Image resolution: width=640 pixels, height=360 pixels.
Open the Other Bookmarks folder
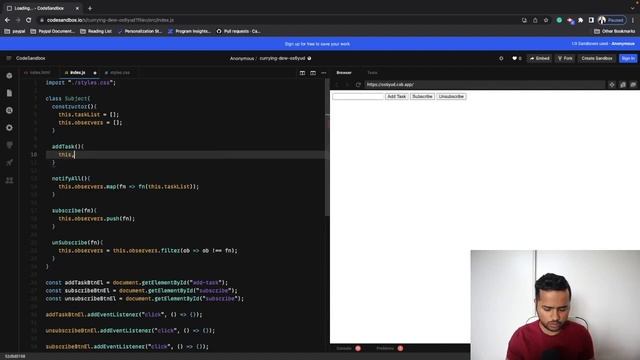[x=614, y=31]
